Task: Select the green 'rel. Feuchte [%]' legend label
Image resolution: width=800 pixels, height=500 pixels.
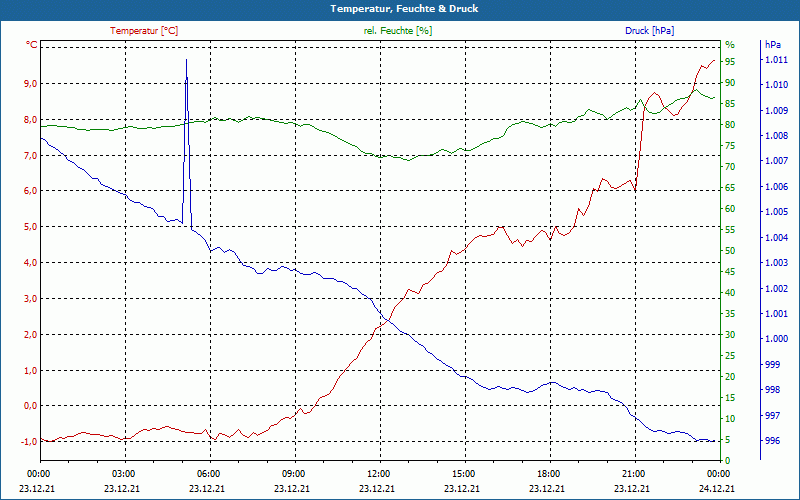Action: tap(397, 31)
